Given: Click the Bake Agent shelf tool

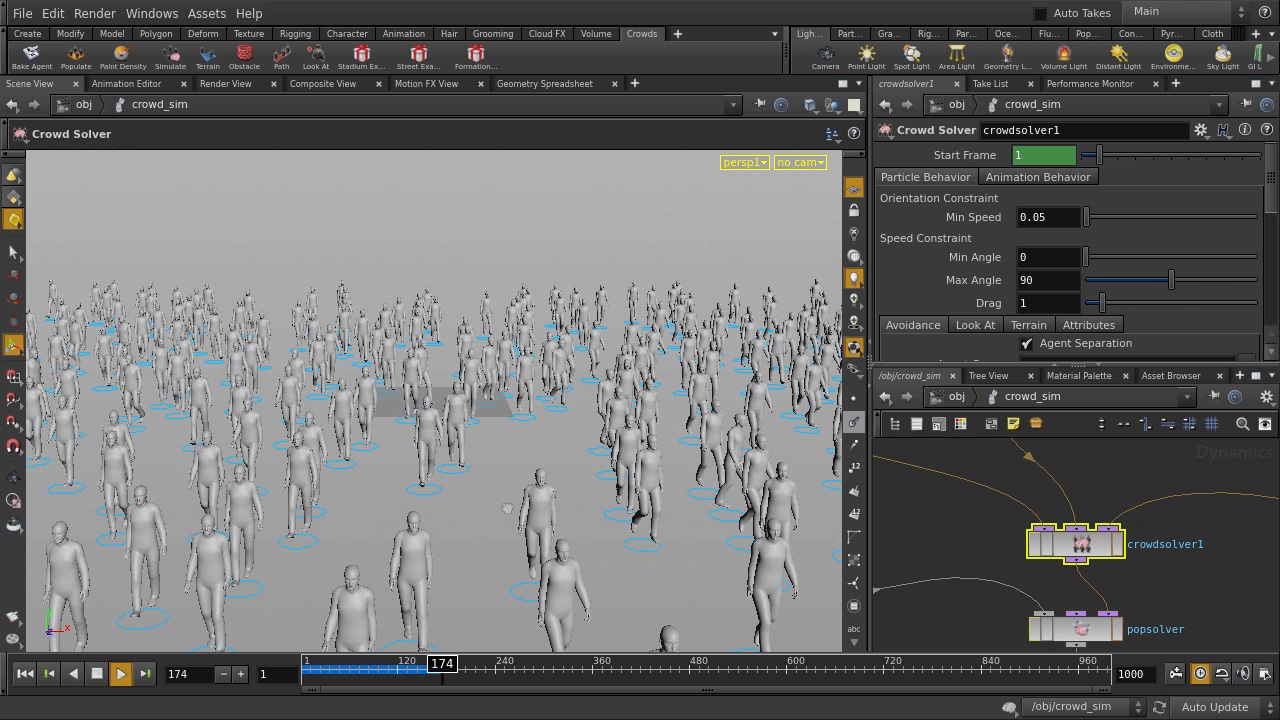Looking at the screenshot, I should 32,57.
